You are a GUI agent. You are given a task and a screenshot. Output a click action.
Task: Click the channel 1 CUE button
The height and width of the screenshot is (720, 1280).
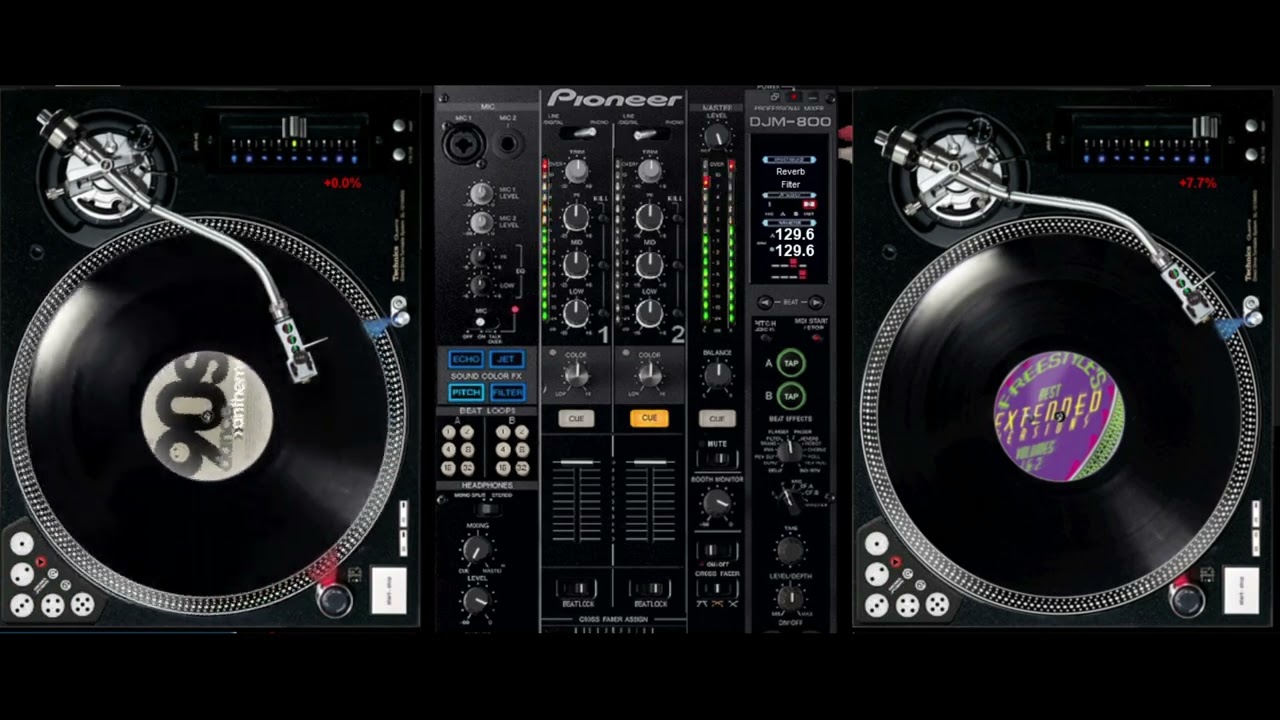576,418
